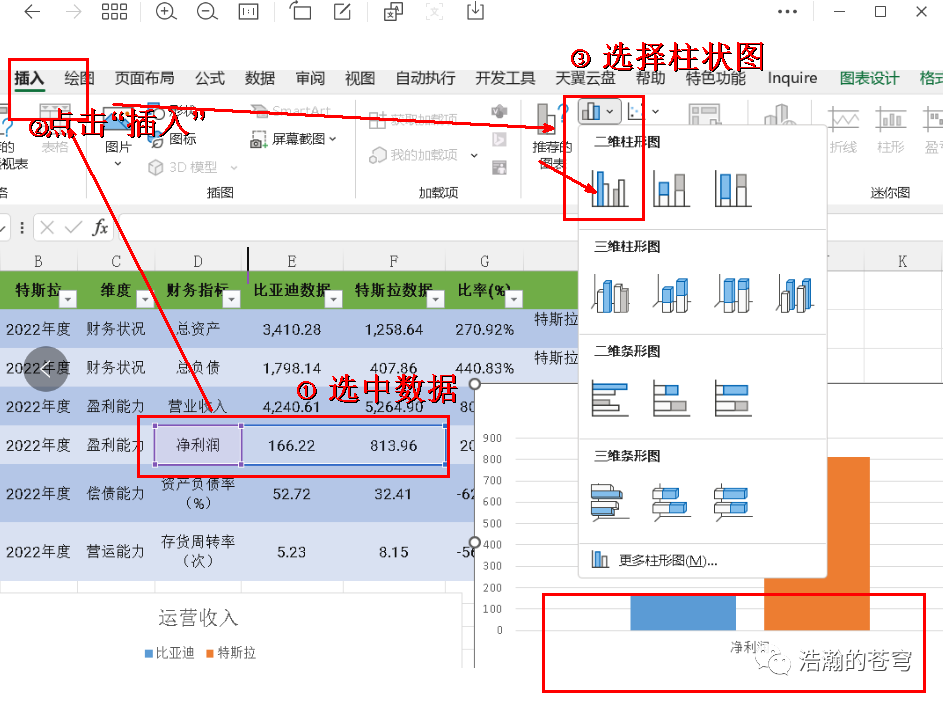Switch to the 绘图 ribbon tab
This screenshot has height=702, width=943.
79,78
